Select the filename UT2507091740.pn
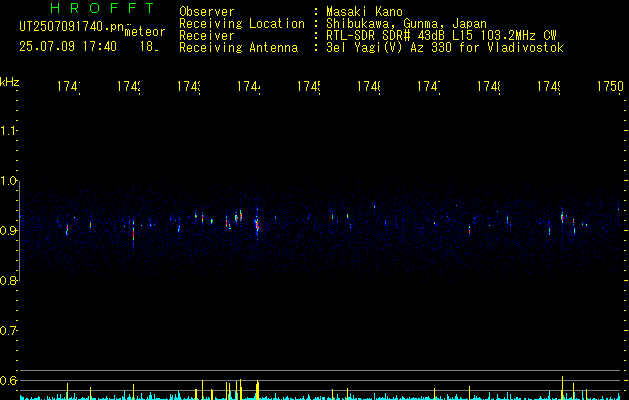 click(72, 27)
